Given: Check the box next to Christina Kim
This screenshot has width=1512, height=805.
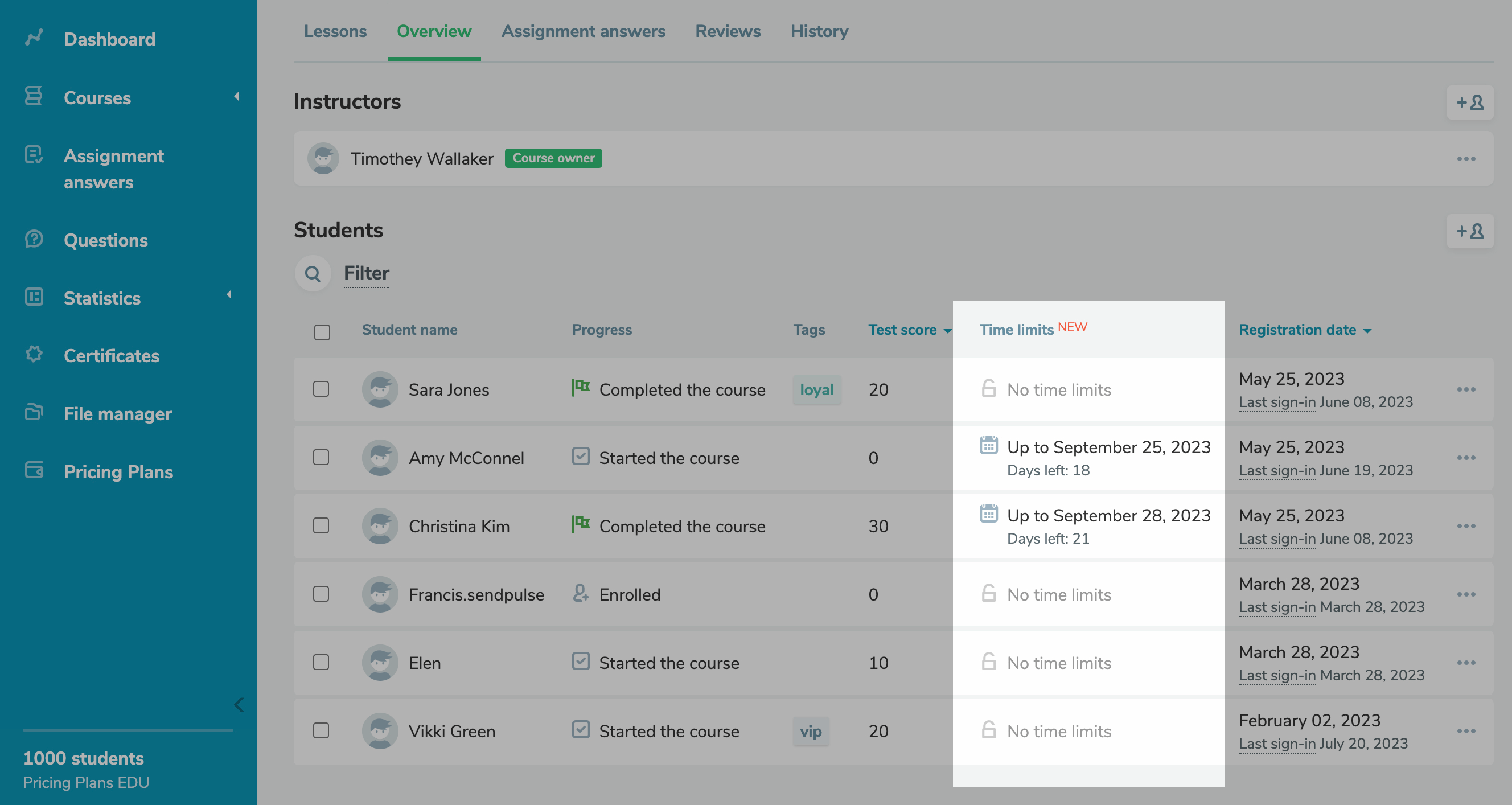Looking at the screenshot, I should [321, 525].
